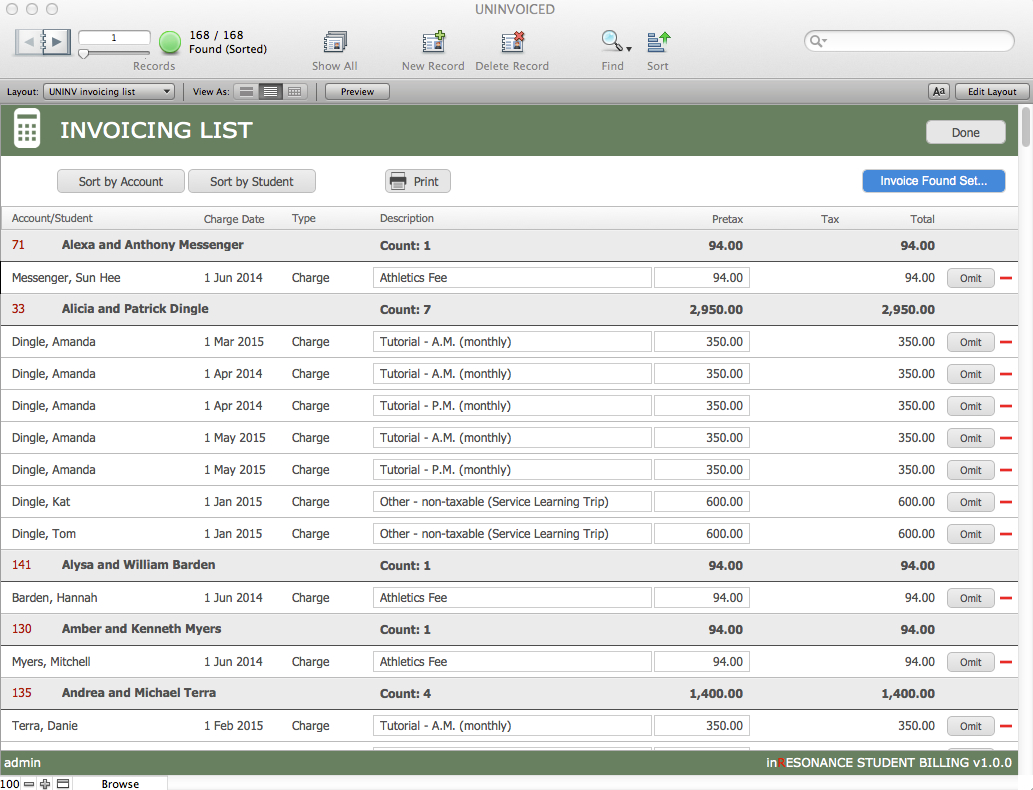Zoom in using the status bar icon
1033x790 pixels.
coord(45,783)
